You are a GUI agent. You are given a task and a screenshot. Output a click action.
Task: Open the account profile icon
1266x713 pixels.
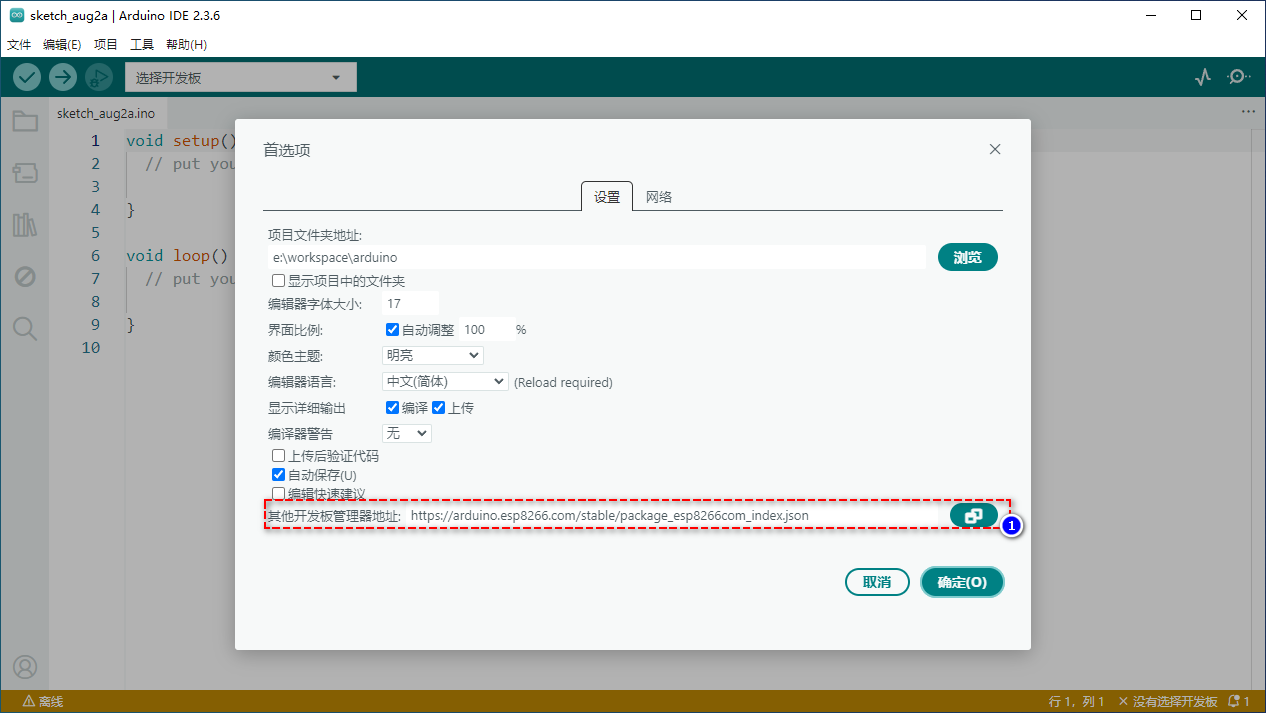(x=25, y=666)
